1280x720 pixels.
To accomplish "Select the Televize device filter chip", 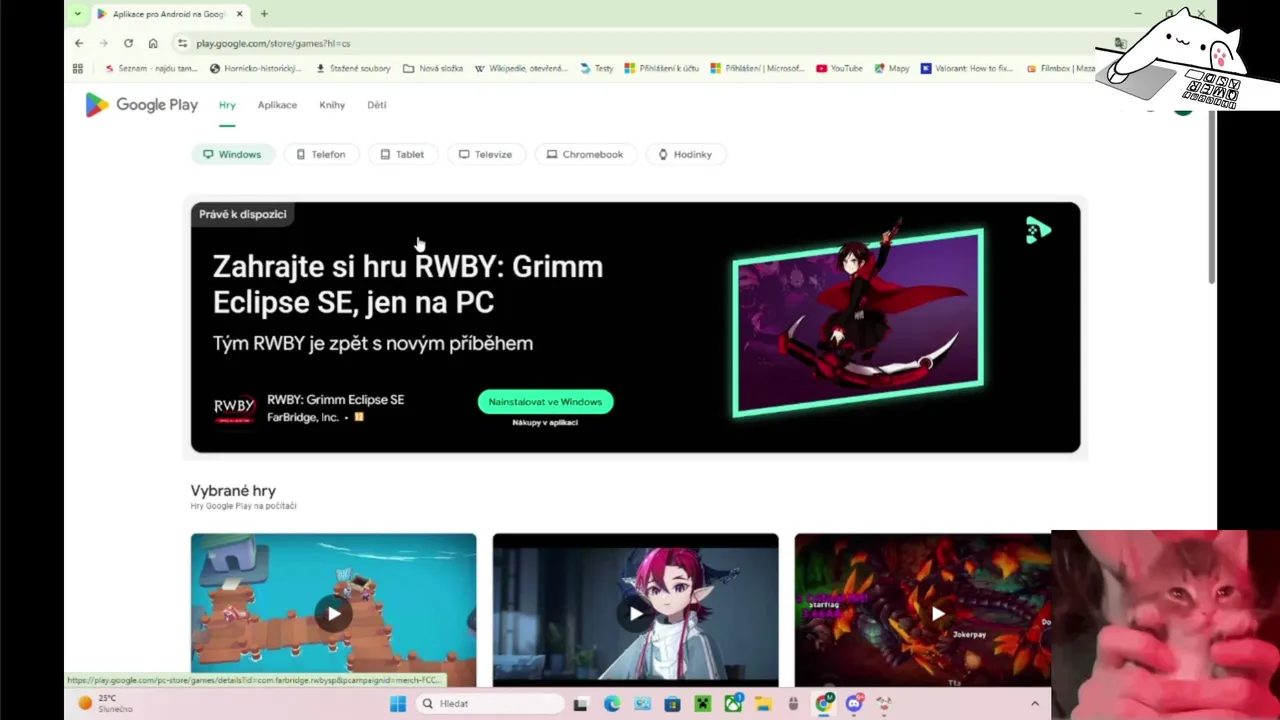I will click(485, 154).
